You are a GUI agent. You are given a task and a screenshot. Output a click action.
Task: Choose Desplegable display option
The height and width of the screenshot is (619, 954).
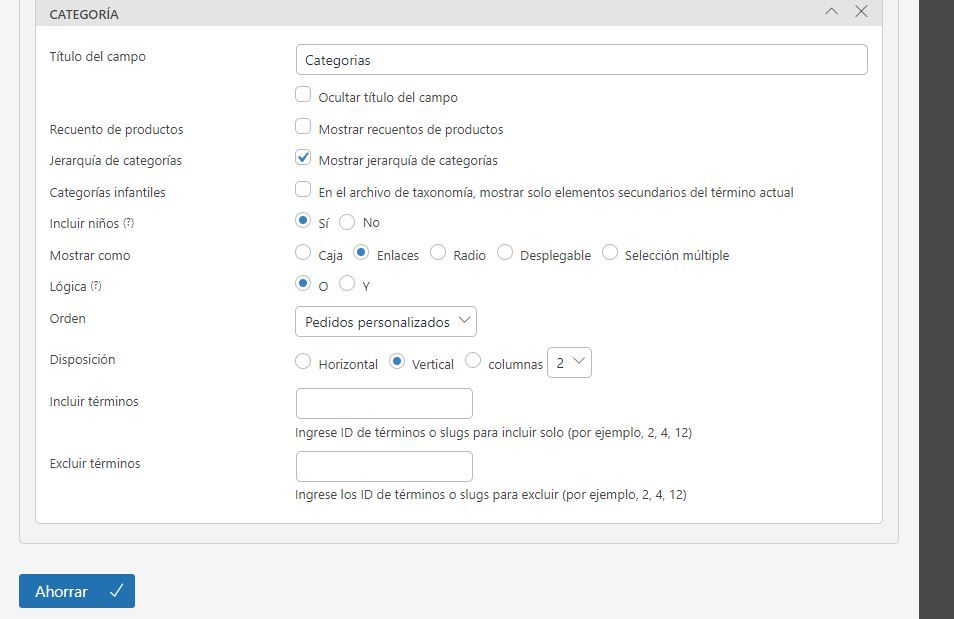504,252
